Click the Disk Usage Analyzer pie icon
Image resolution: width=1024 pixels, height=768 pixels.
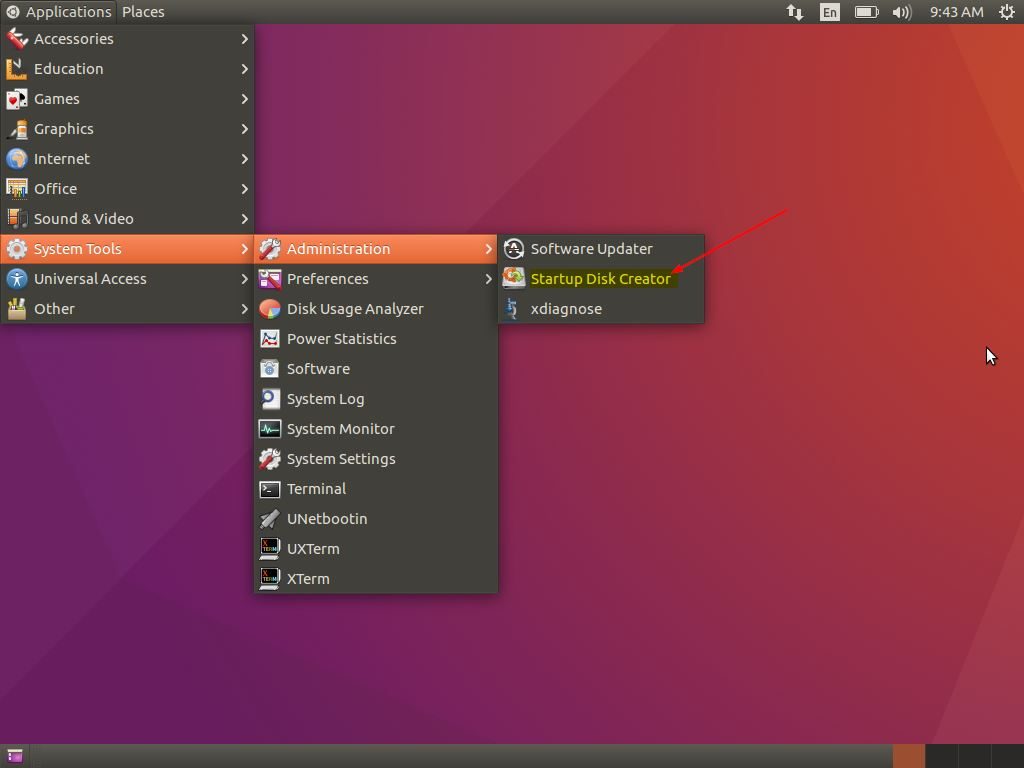point(270,308)
